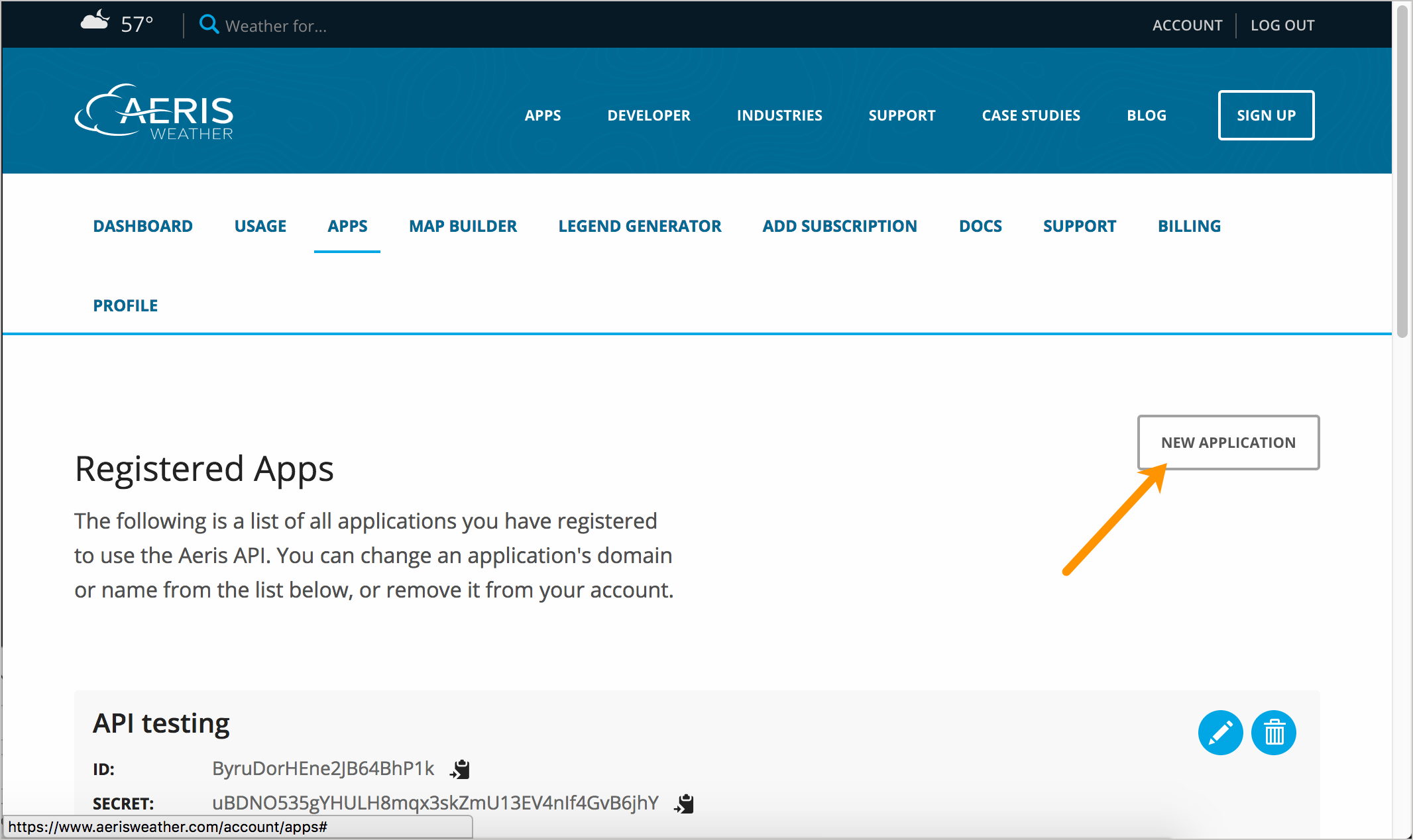Image resolution: width=1413 pixels, height=840 pixels.
Task: Open SUPPORT in the account tab row
Action: click(x=1080, y=226)
